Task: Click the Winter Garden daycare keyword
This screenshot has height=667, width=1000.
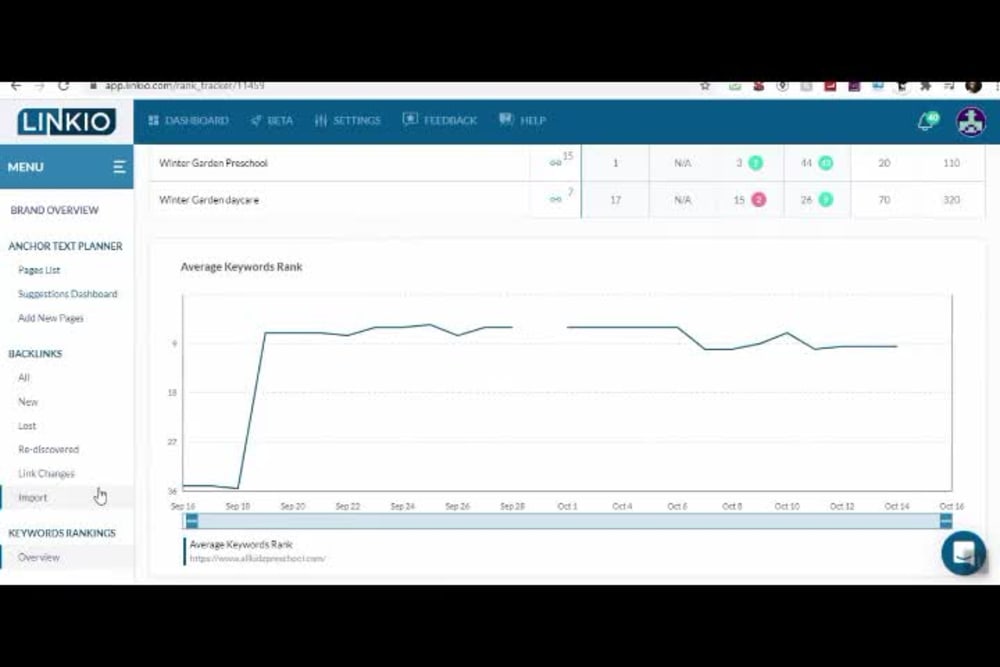Action: (x=209, y=200)
